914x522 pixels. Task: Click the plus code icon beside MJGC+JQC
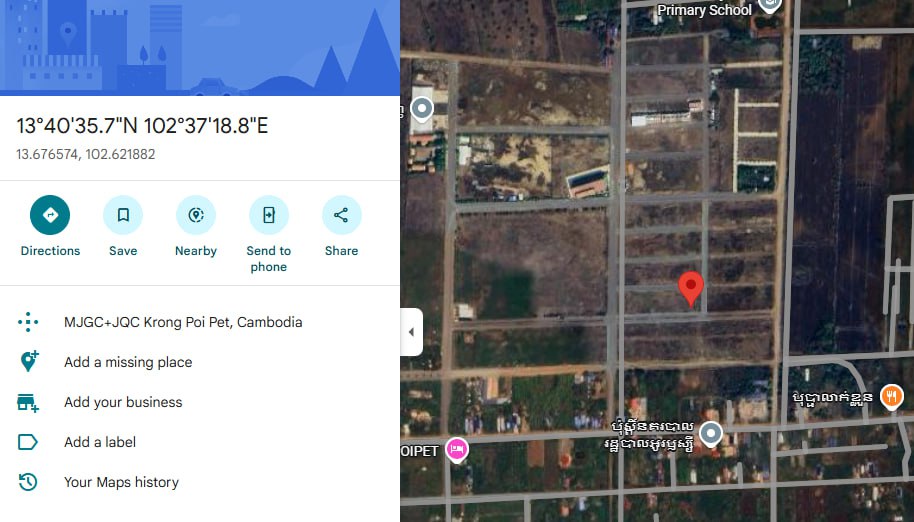pyautogui.click(x=28, y=322)
